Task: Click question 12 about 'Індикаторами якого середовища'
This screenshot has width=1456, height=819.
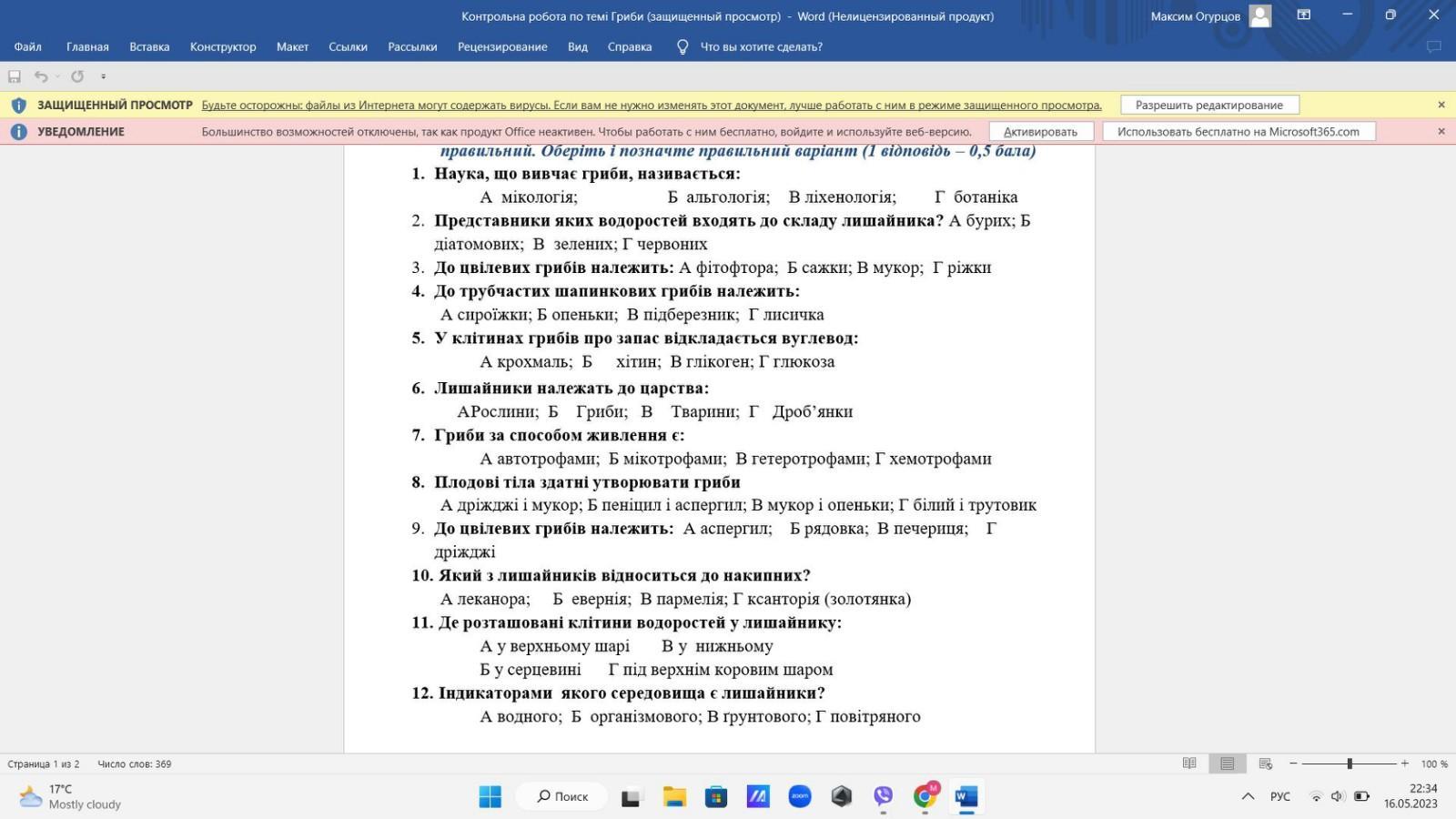Action: (x=632, y=693)
